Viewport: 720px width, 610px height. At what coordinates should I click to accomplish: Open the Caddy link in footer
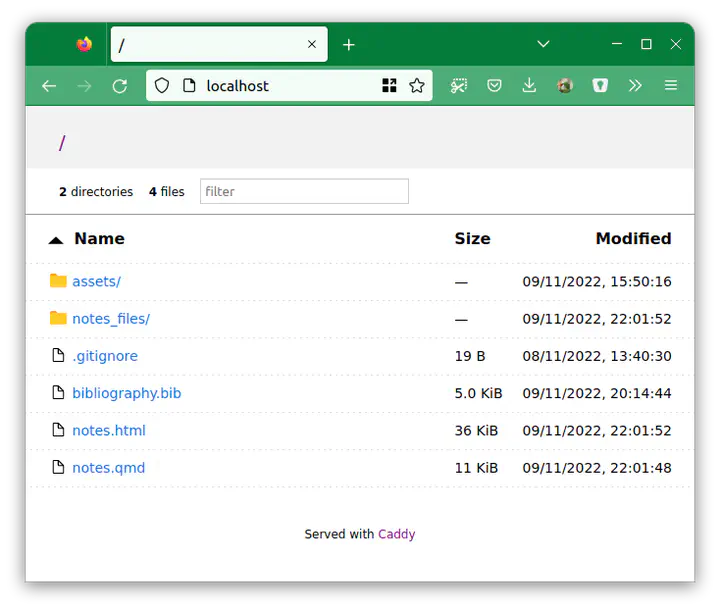tap(396, 534)
